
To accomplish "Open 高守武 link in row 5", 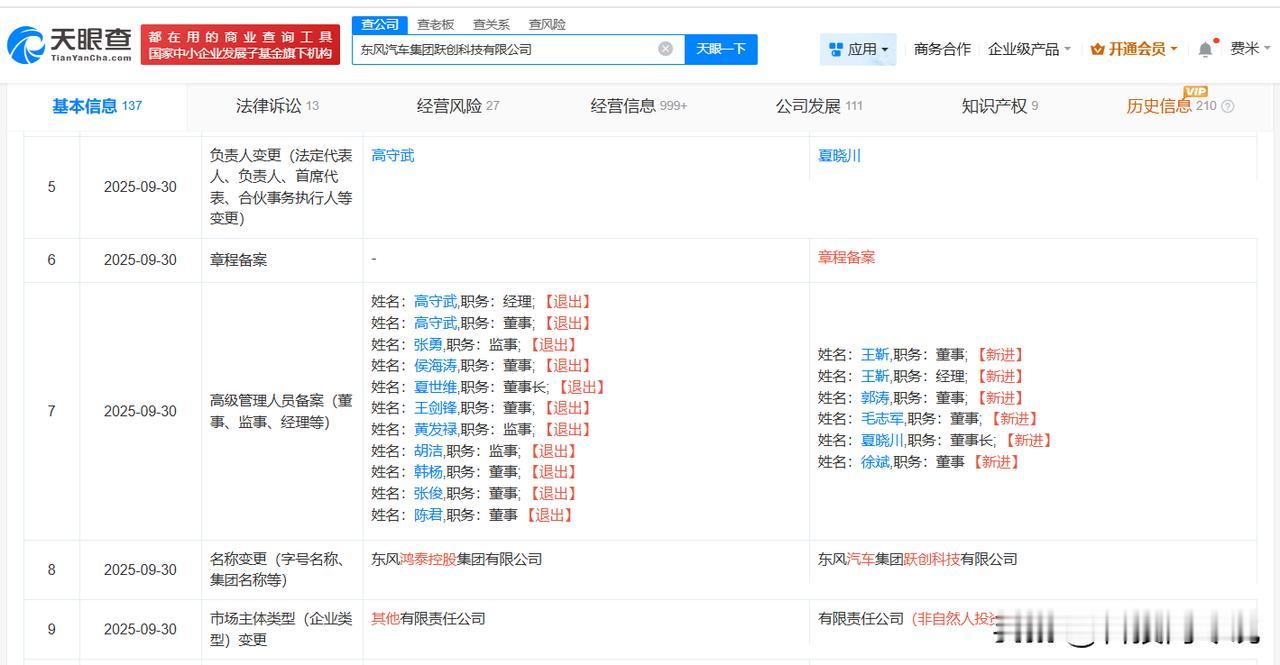I will [x=392, y=155].
